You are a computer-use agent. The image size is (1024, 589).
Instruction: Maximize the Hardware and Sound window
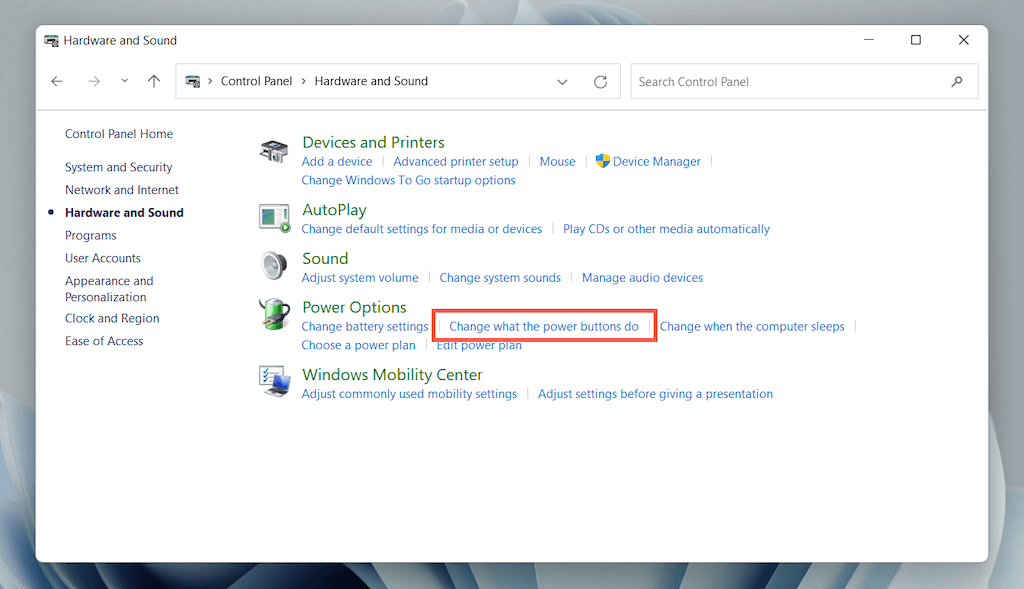coord(916,40)
